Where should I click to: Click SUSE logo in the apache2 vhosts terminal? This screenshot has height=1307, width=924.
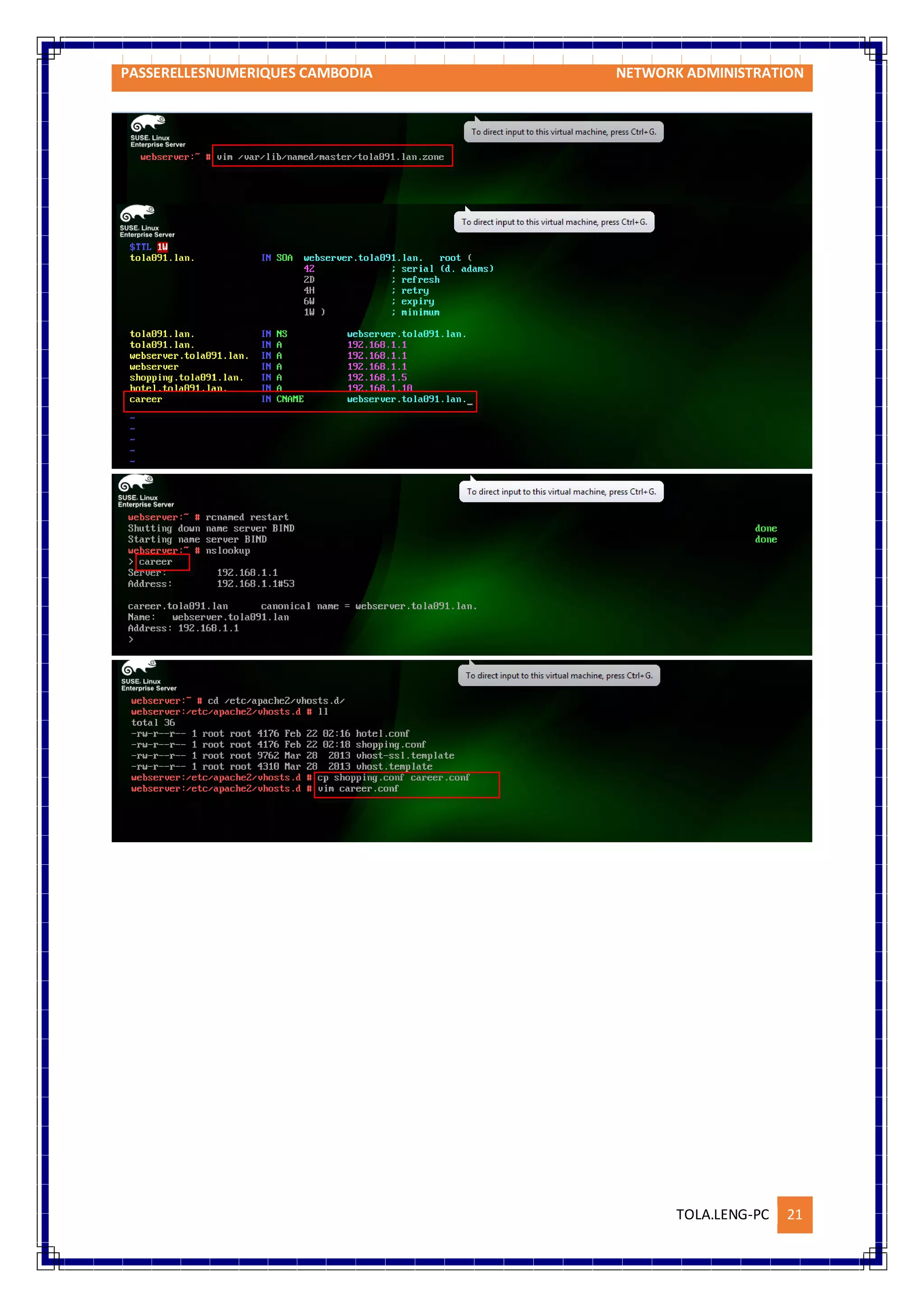click(138, 667)
